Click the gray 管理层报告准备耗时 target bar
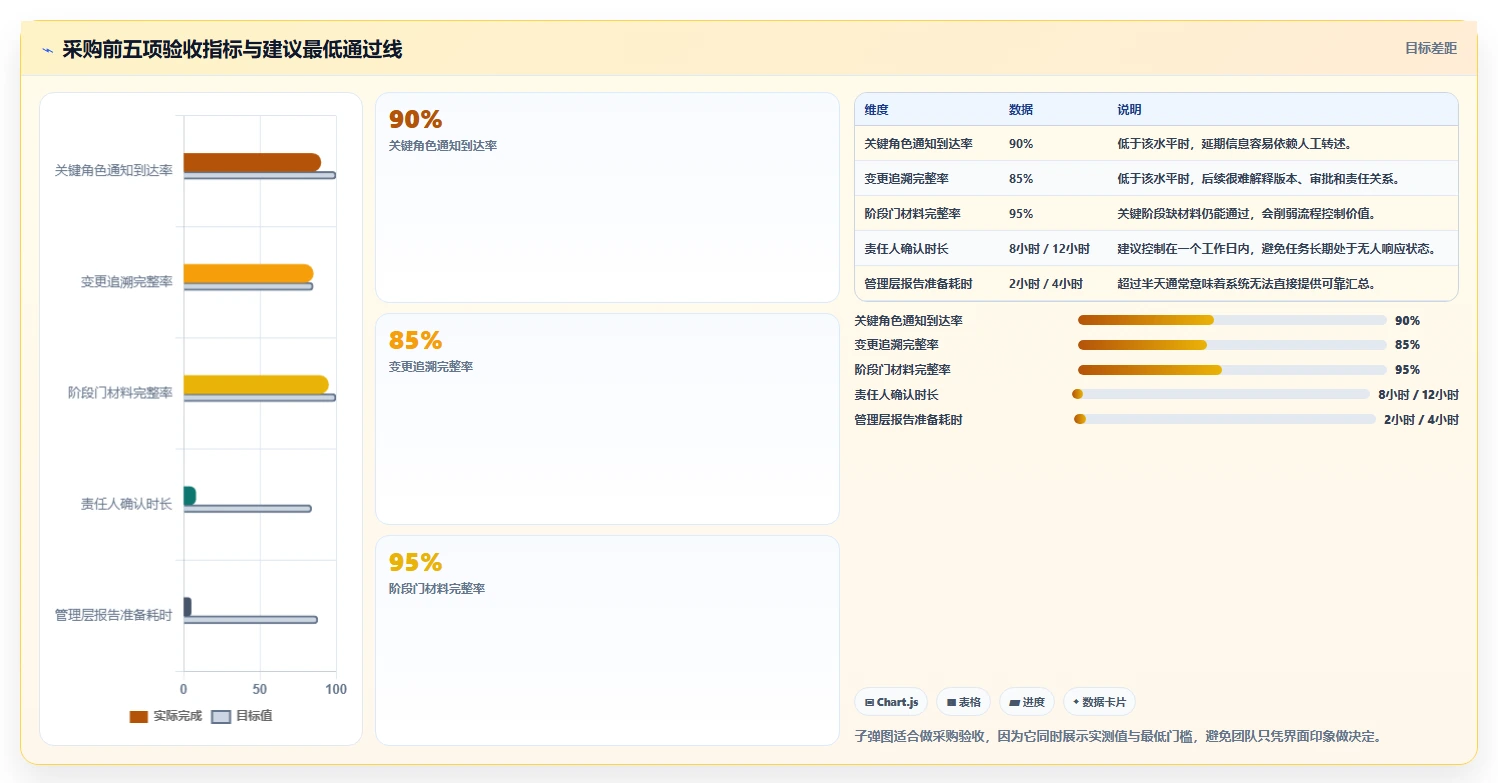1498x783 pixels. click(x=250, y=620)
